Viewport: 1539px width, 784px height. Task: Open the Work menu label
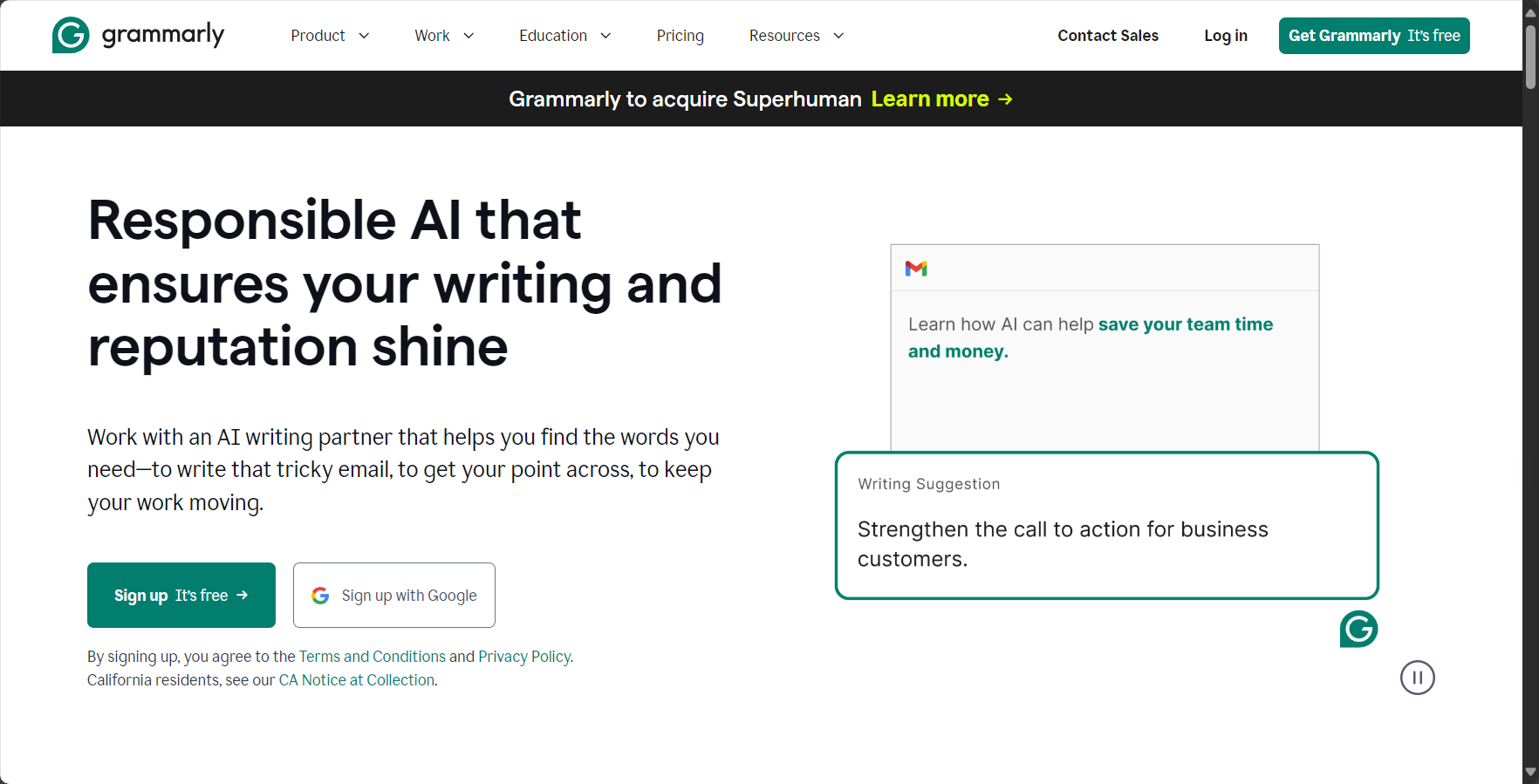[432, 36]
